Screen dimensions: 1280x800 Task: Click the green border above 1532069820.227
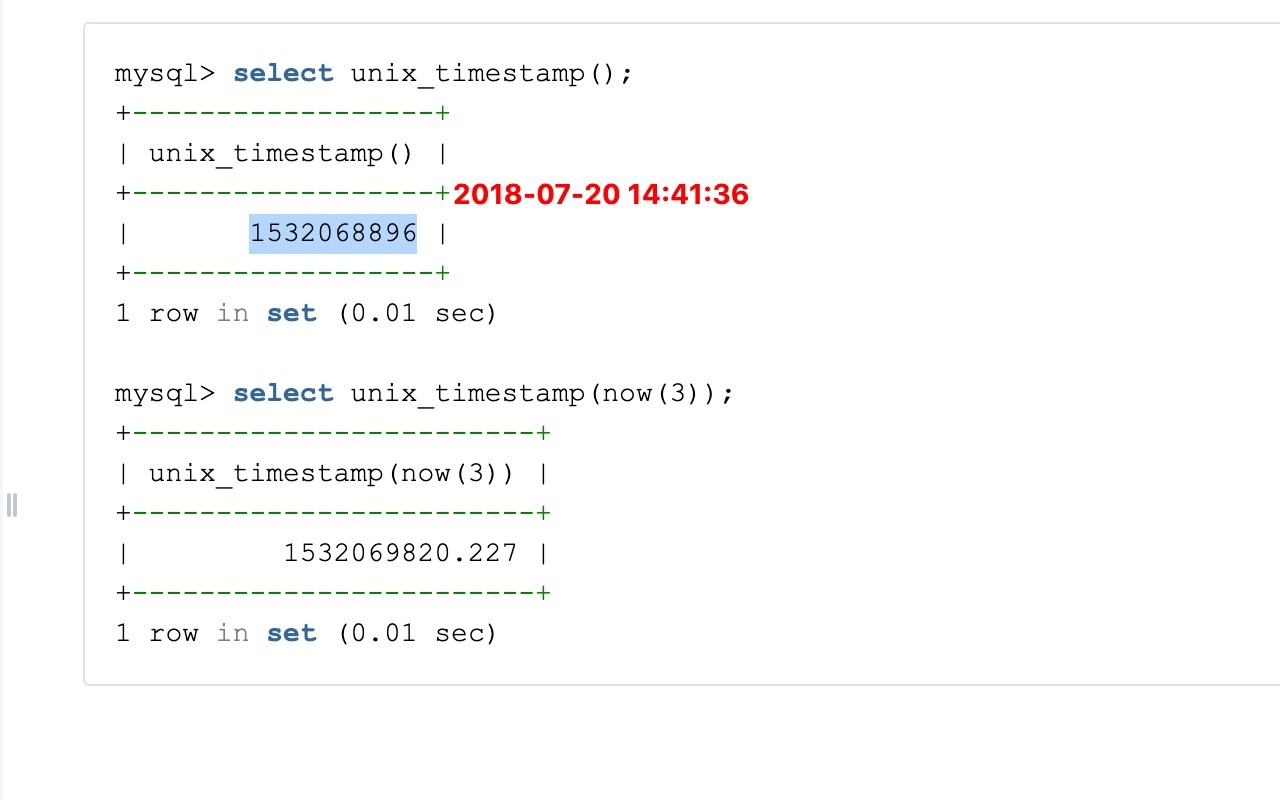(x=333, y=513)
